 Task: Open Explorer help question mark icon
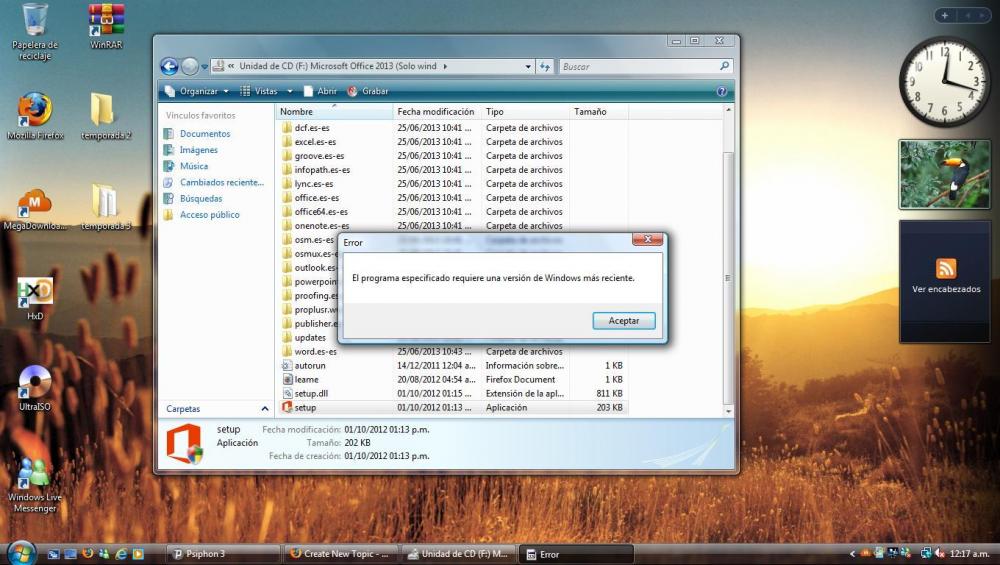(x=722, y=91)
